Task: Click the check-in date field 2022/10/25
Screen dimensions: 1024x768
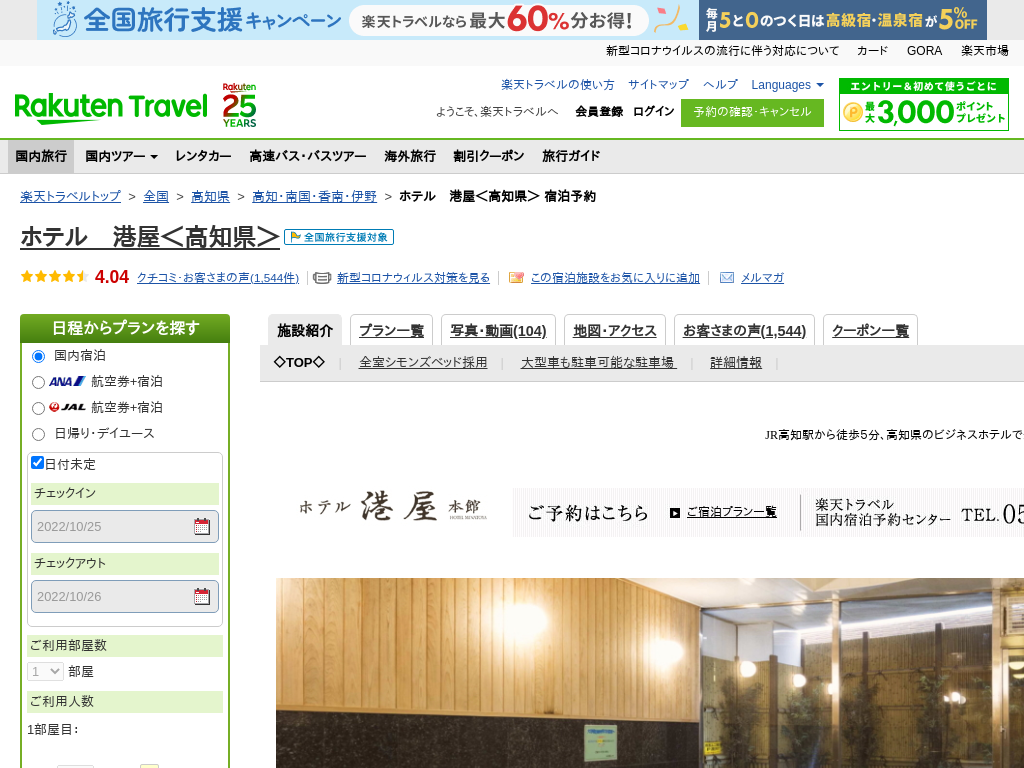Action: point(125,526)
